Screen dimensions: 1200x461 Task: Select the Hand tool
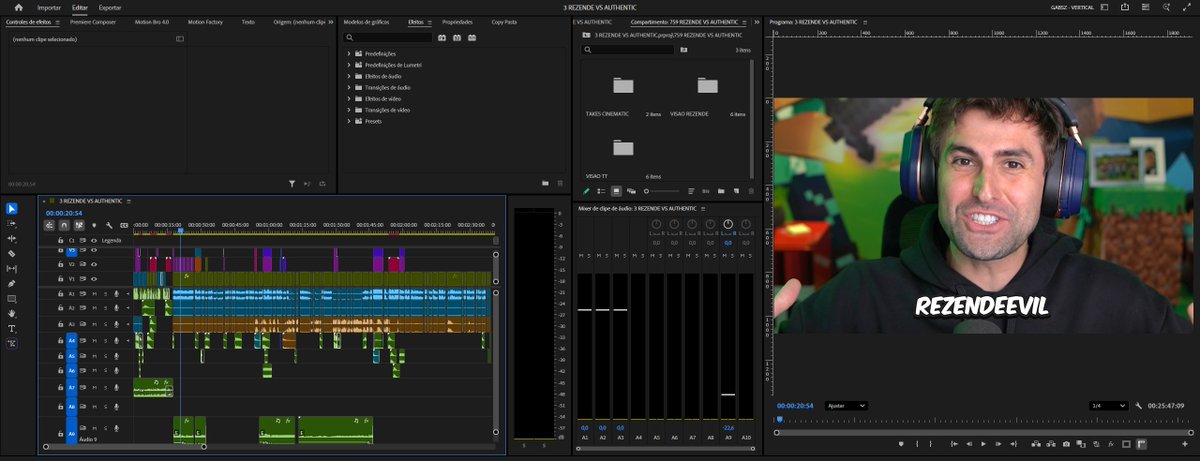tap(12, 313)
